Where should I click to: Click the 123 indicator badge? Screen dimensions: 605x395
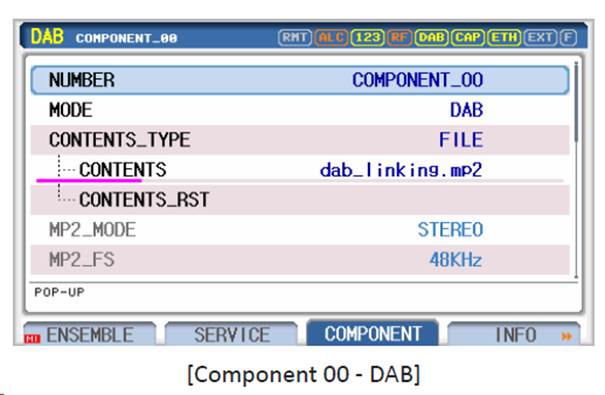(x=368, y=37)
